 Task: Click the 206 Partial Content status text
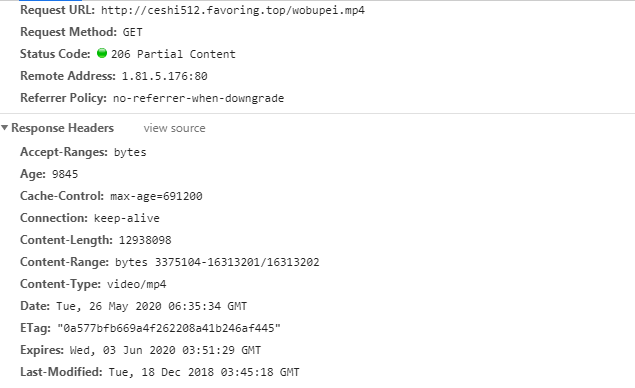point(173,54)
